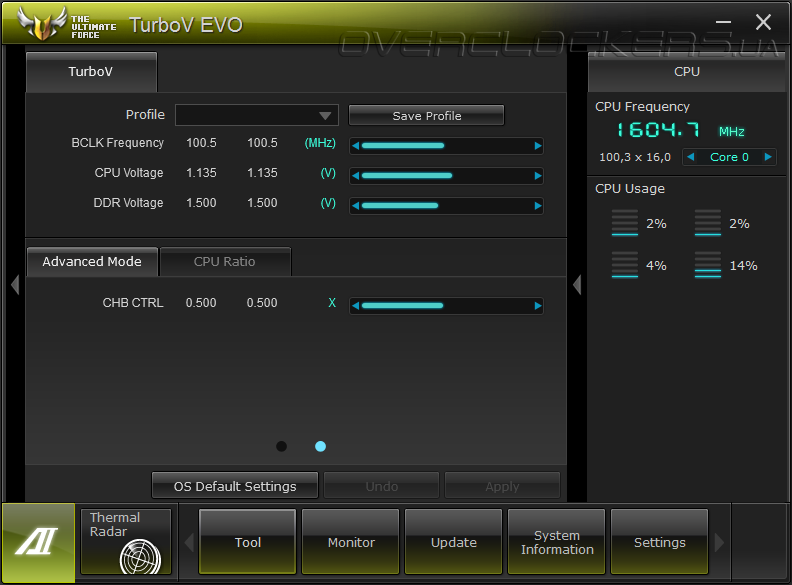792x585 pixels.
Task: Collapse the CPU side panel arrow
Action: pyautogui.click(x=577, y=284)
